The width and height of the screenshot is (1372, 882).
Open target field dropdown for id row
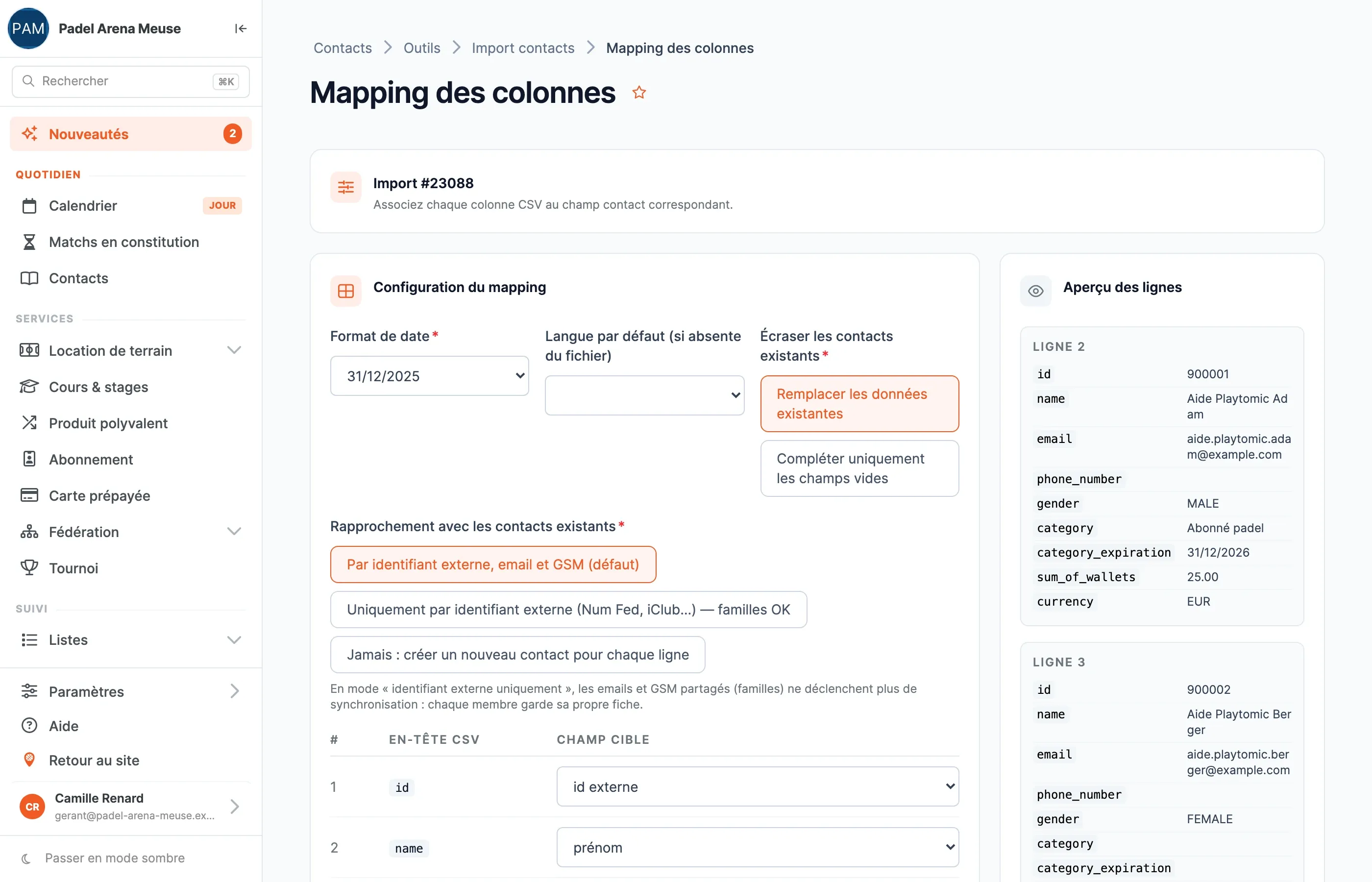click(x=758, y=787)
